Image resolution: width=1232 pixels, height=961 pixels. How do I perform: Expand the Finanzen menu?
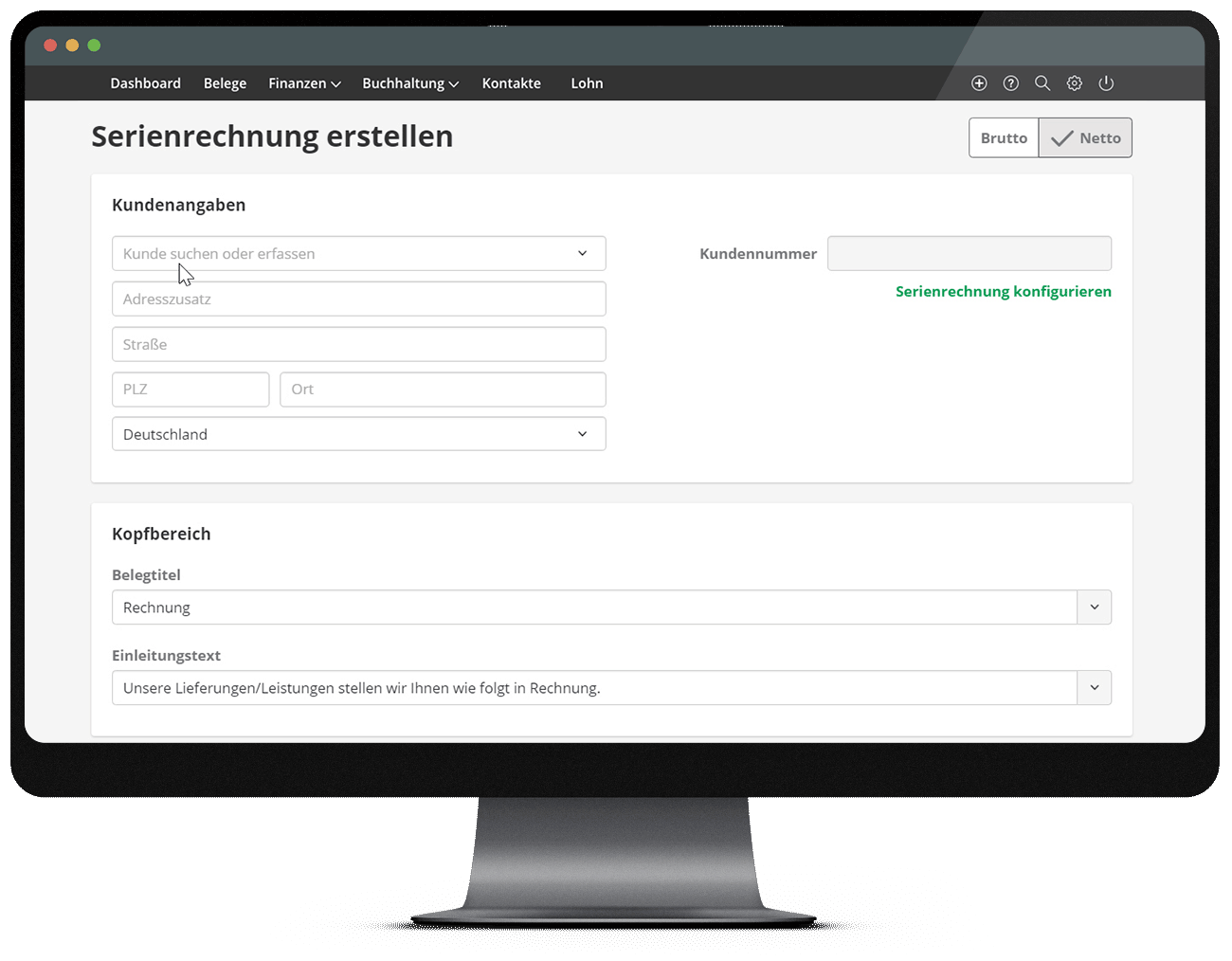click(x=304, y=83)
